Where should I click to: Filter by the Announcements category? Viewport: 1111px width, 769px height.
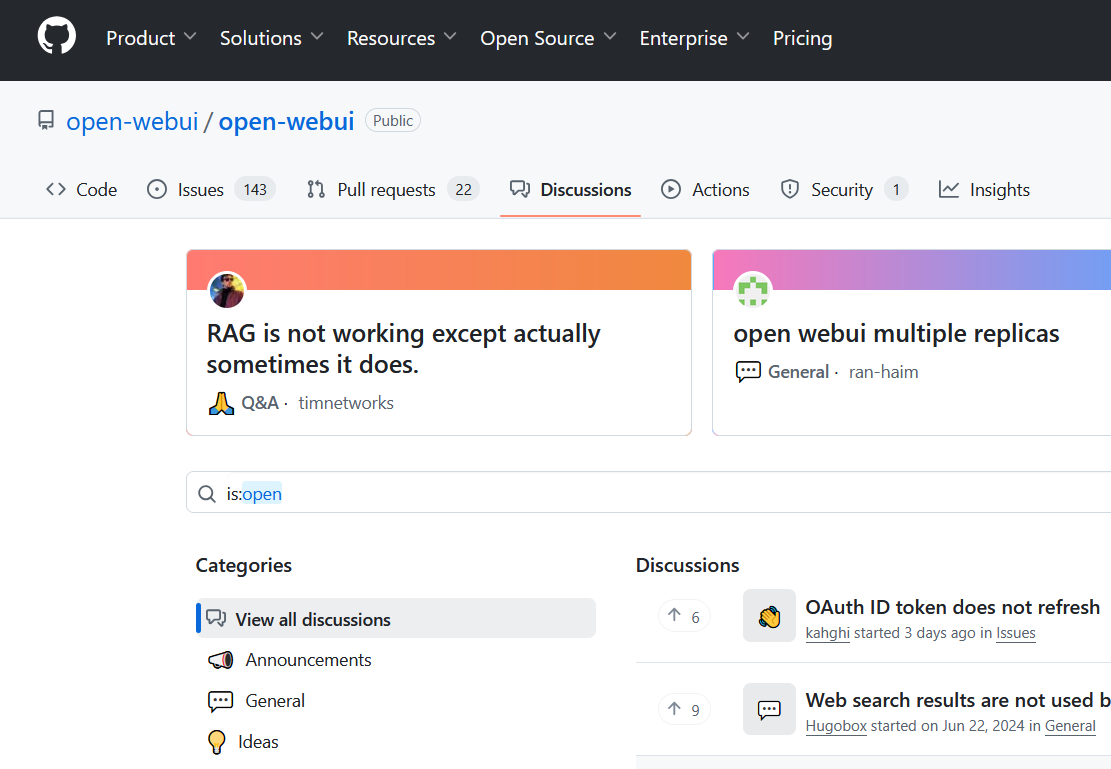click(308, 660)
